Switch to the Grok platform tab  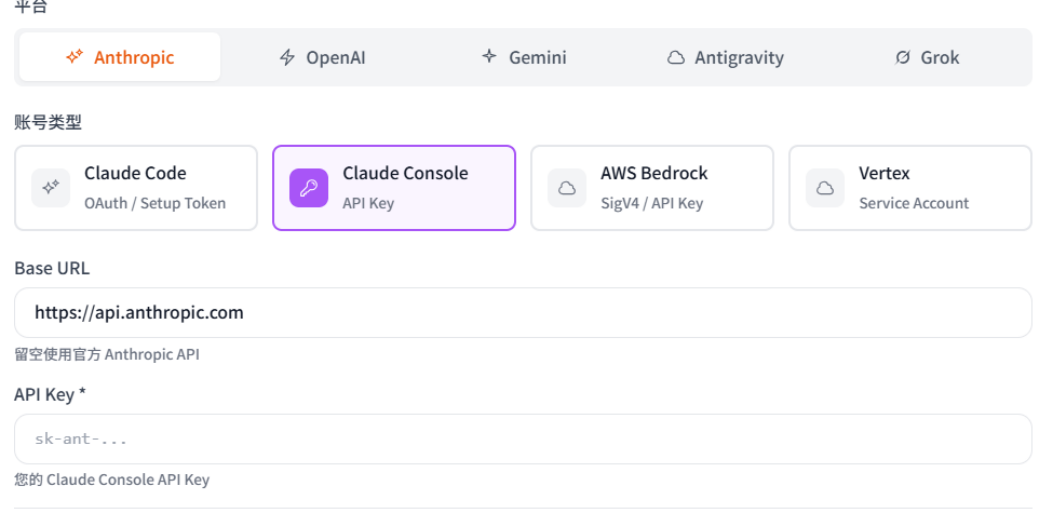(927, 57)
